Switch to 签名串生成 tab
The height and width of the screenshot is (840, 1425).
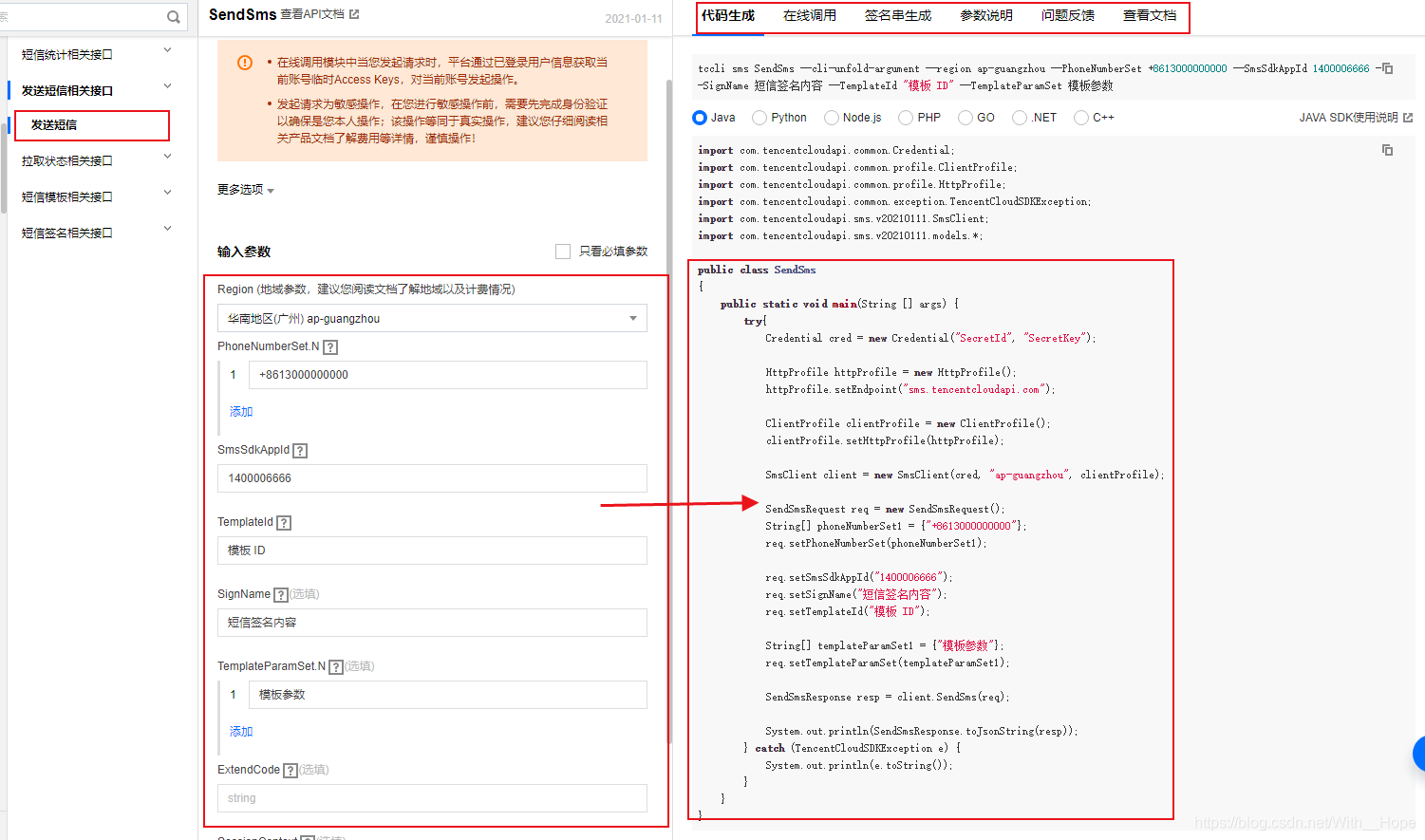(898, 16)
